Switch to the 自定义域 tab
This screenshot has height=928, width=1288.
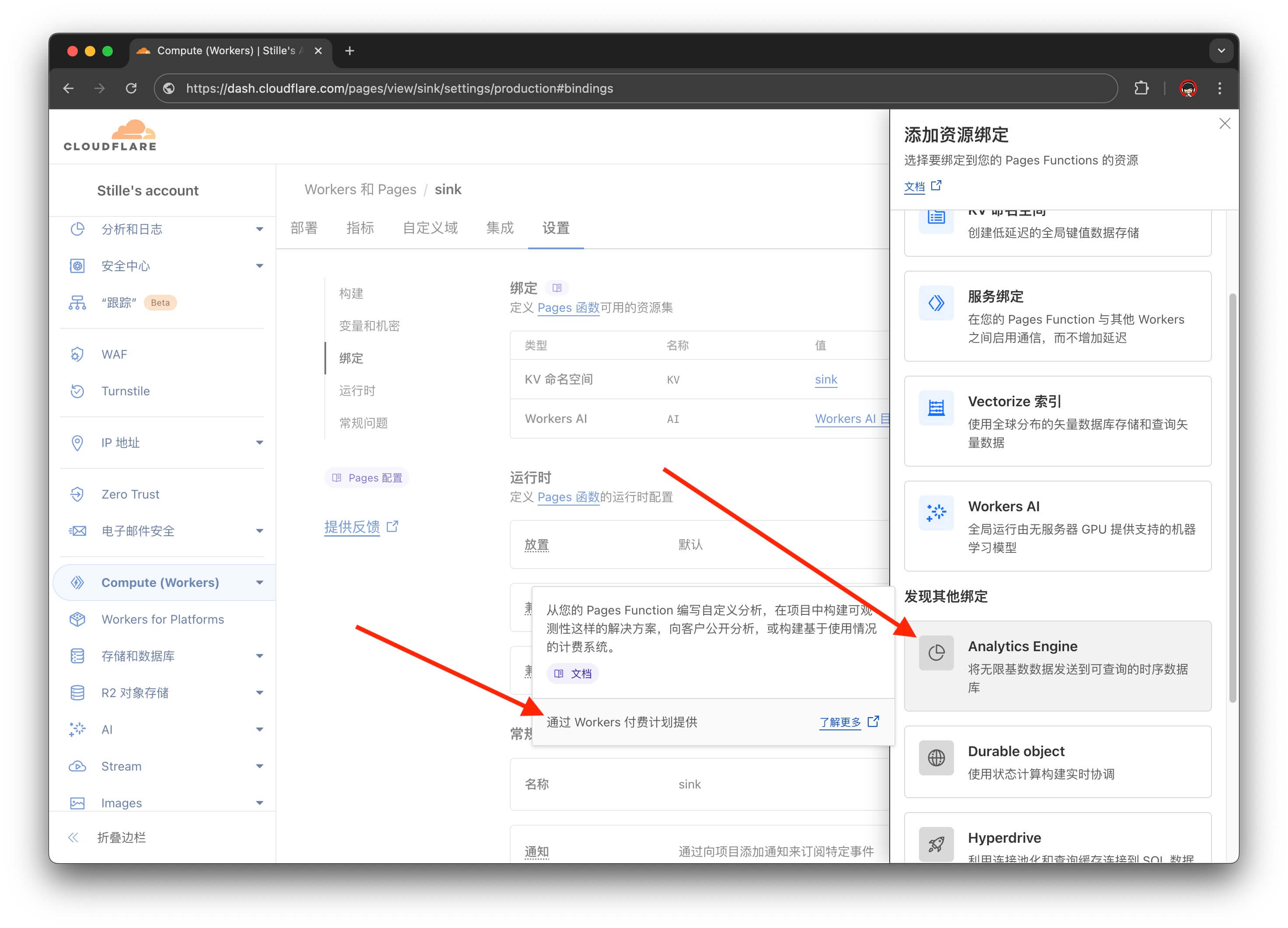[x=430, y=228]
